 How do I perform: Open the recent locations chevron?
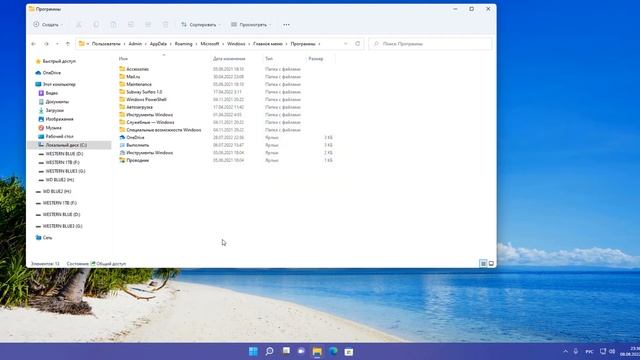coord(57,44)
